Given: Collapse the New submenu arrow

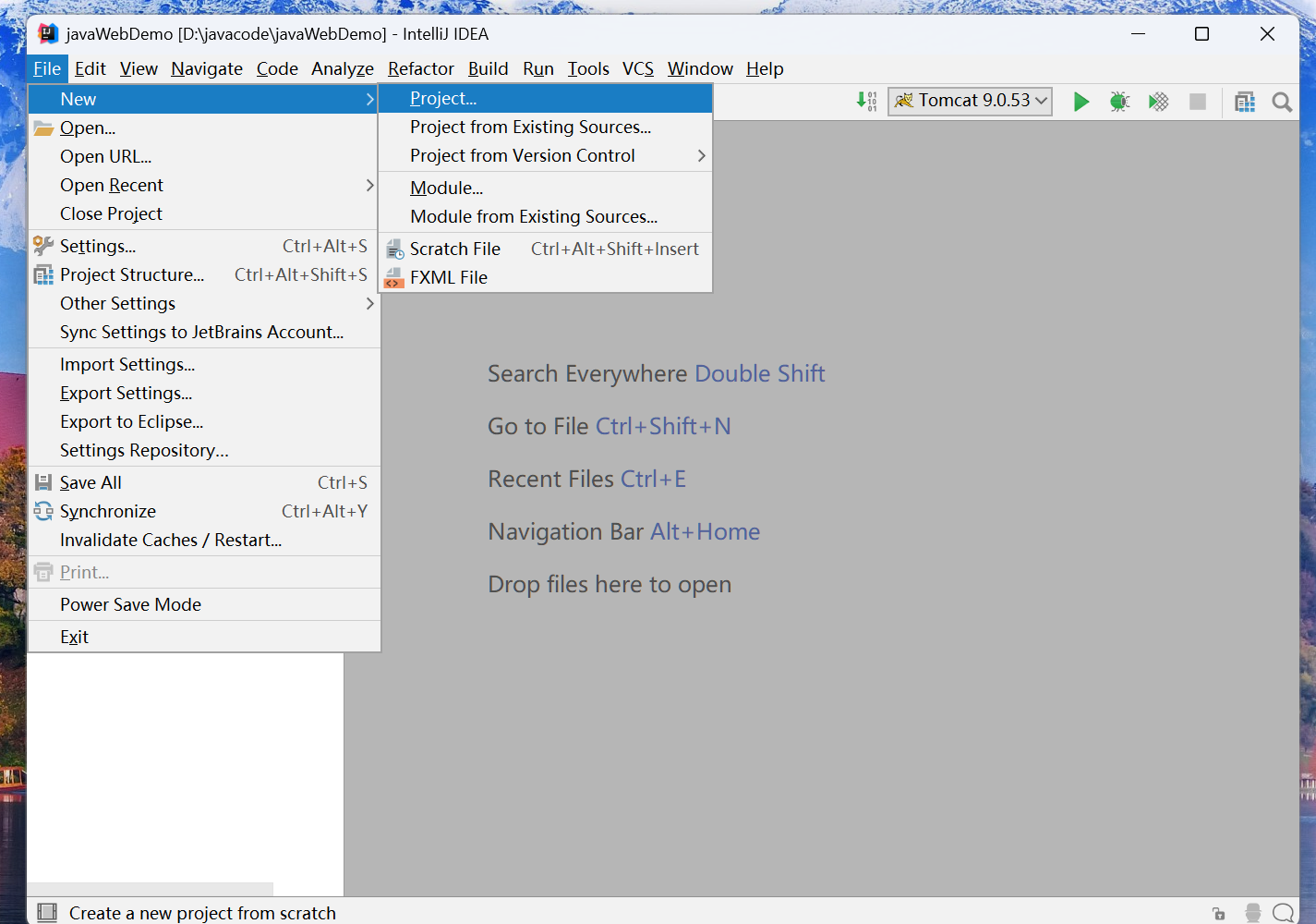Looking at the screenshot, I should pyautogui.click(x=369, y=99).
